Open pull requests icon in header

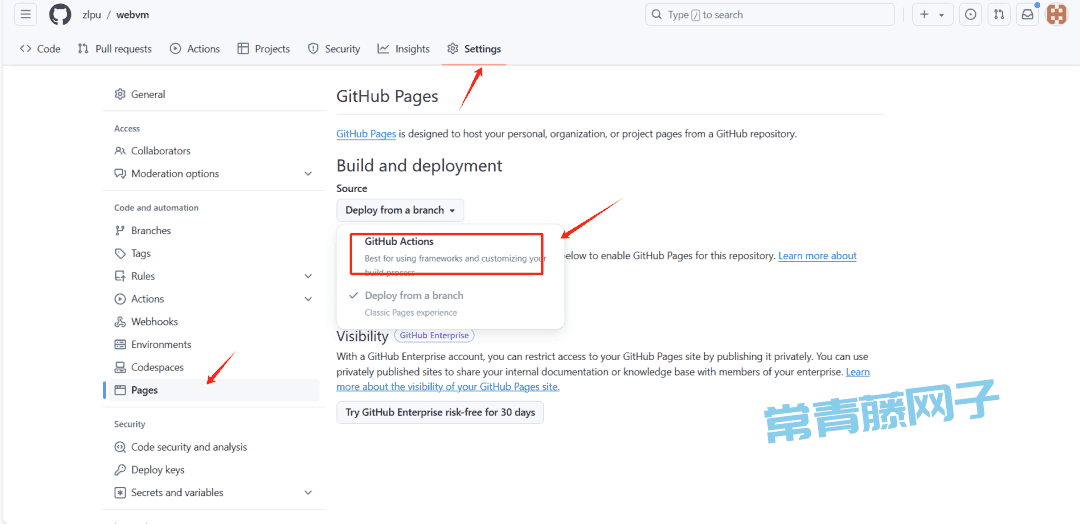click(999, 14)
